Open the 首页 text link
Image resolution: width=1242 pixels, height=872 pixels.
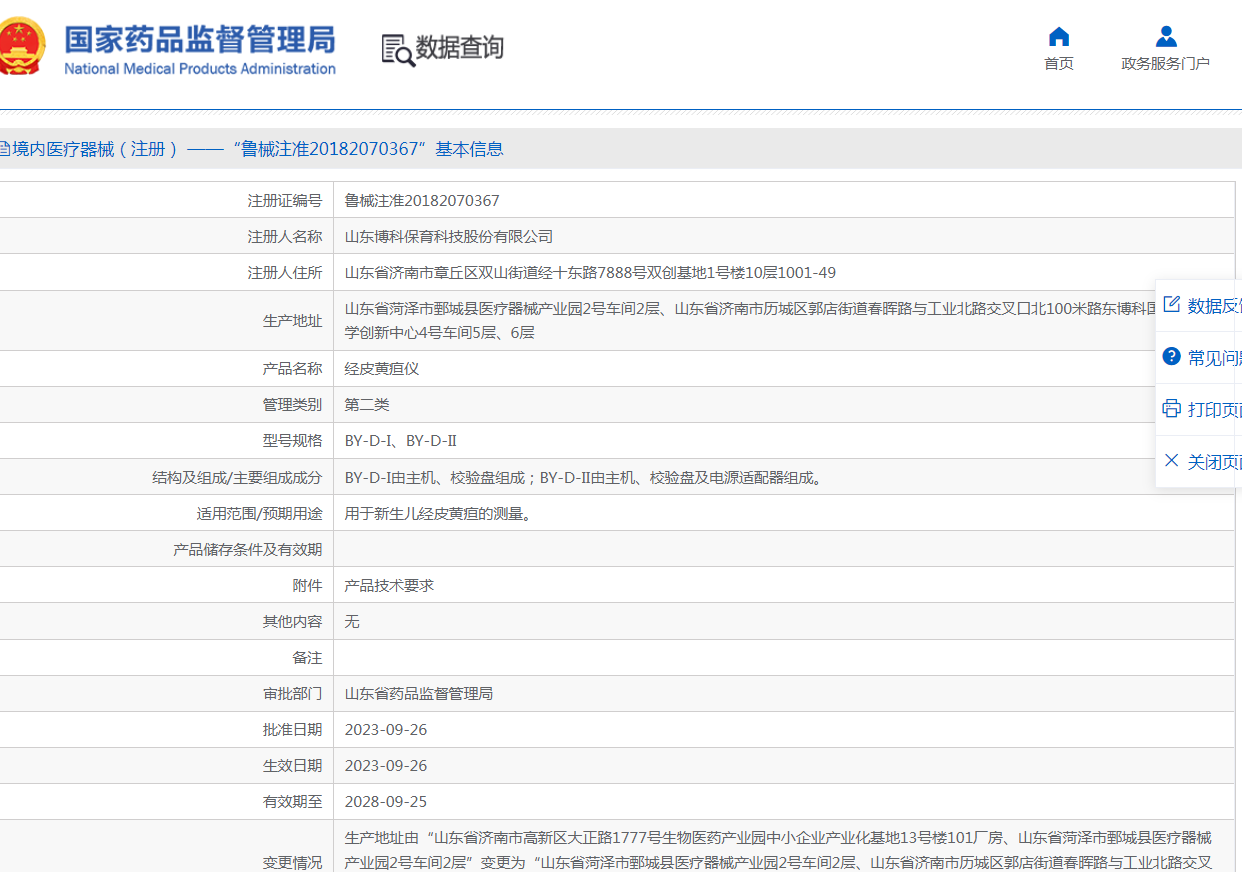pyautogui.click(x=1058, y=64)
